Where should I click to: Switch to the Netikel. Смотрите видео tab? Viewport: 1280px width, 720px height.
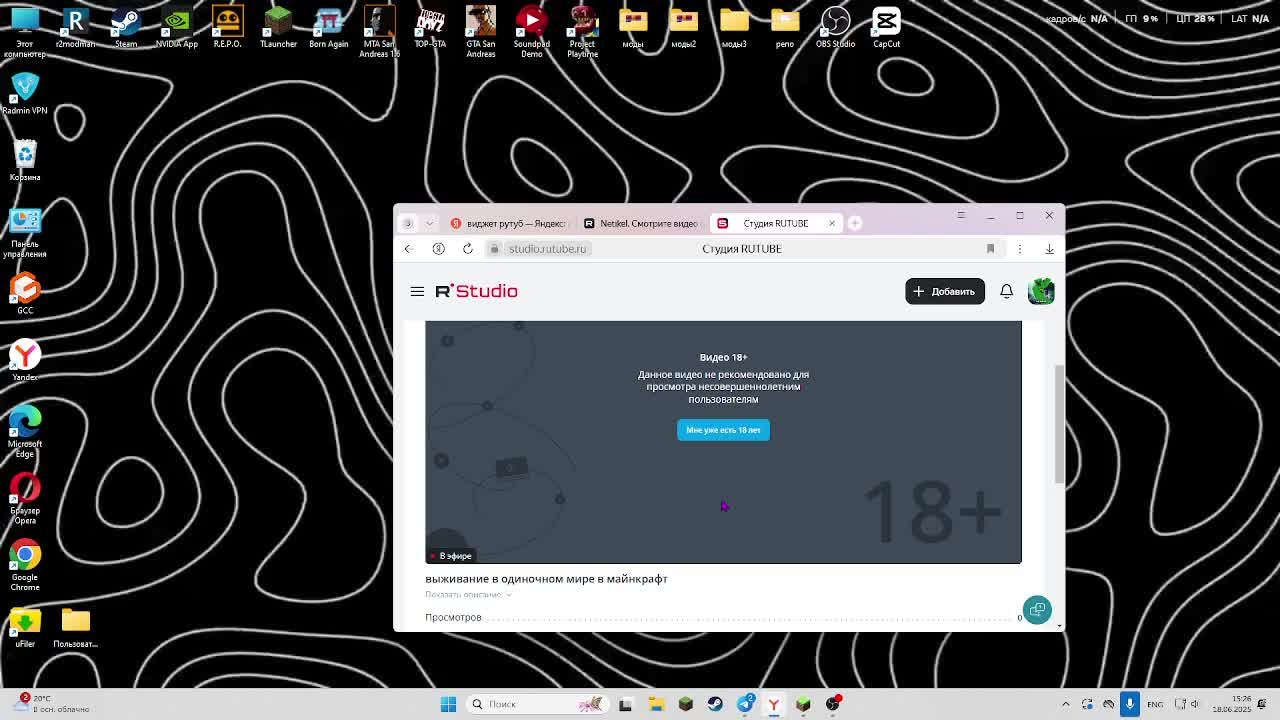point(642,223)
